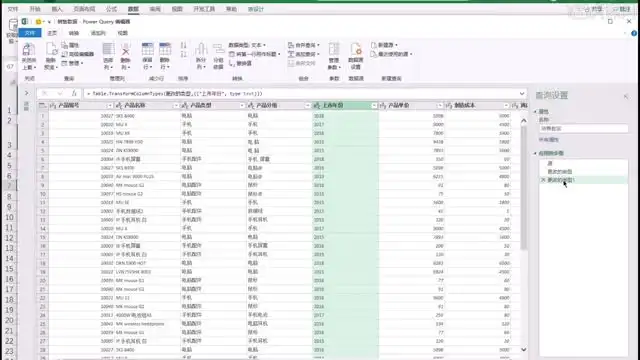640x360 pixels.
Task: Open the 产品单价 column filter dropdown
Action: click(x=440, y=106)
